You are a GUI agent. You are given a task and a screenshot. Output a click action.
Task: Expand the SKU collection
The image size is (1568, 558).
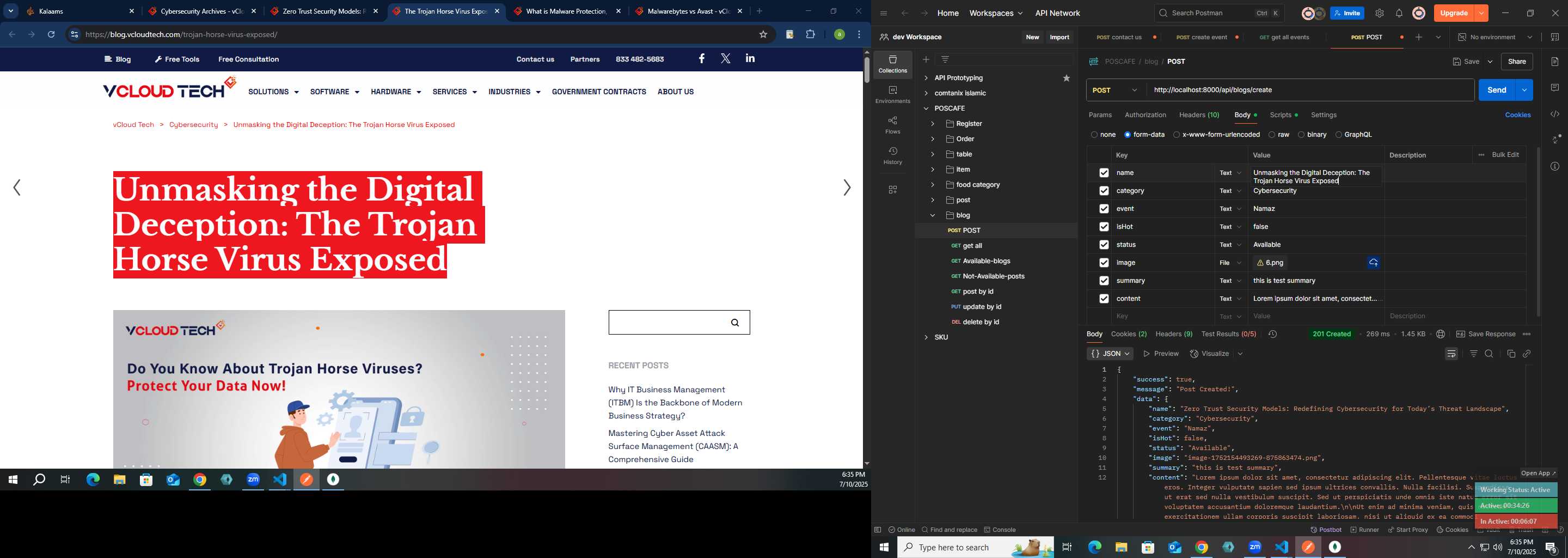[x=926, y=337]
